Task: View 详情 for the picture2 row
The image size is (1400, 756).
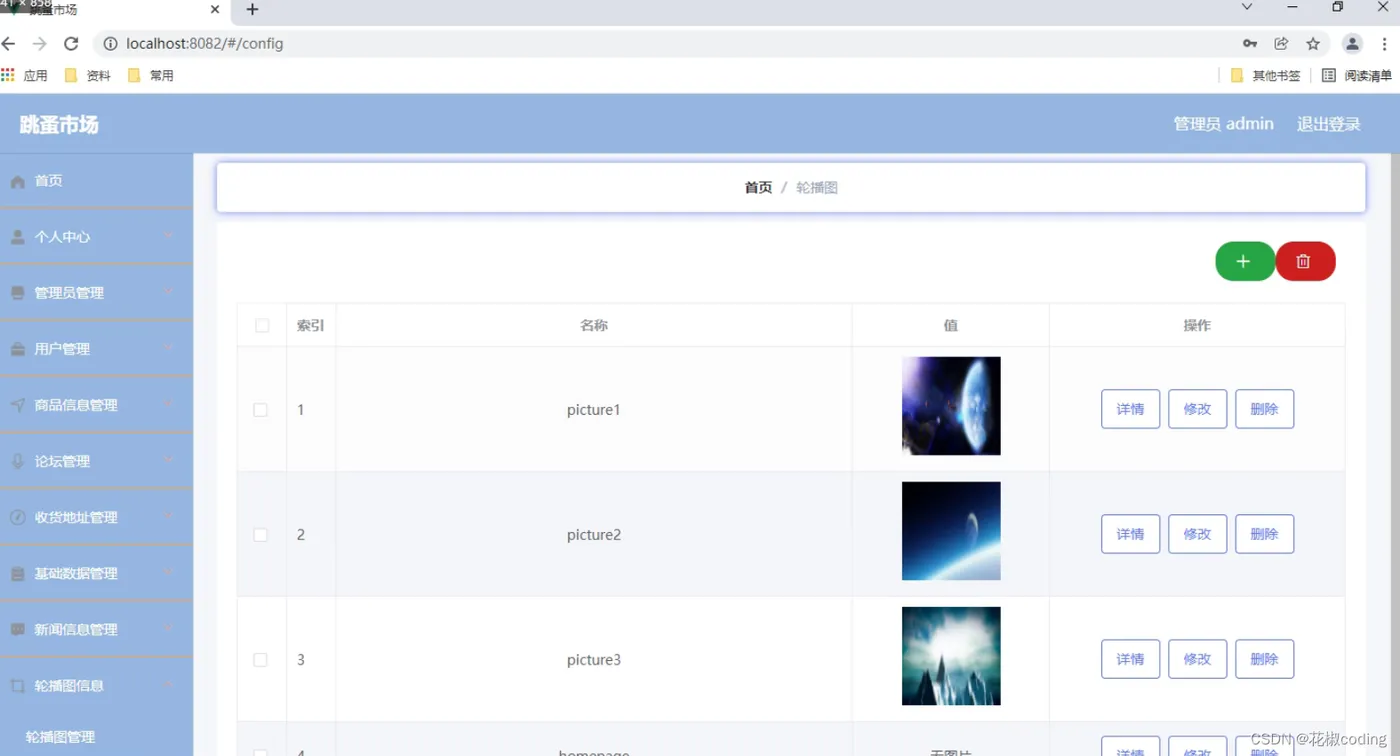Action: (1131, 534)
